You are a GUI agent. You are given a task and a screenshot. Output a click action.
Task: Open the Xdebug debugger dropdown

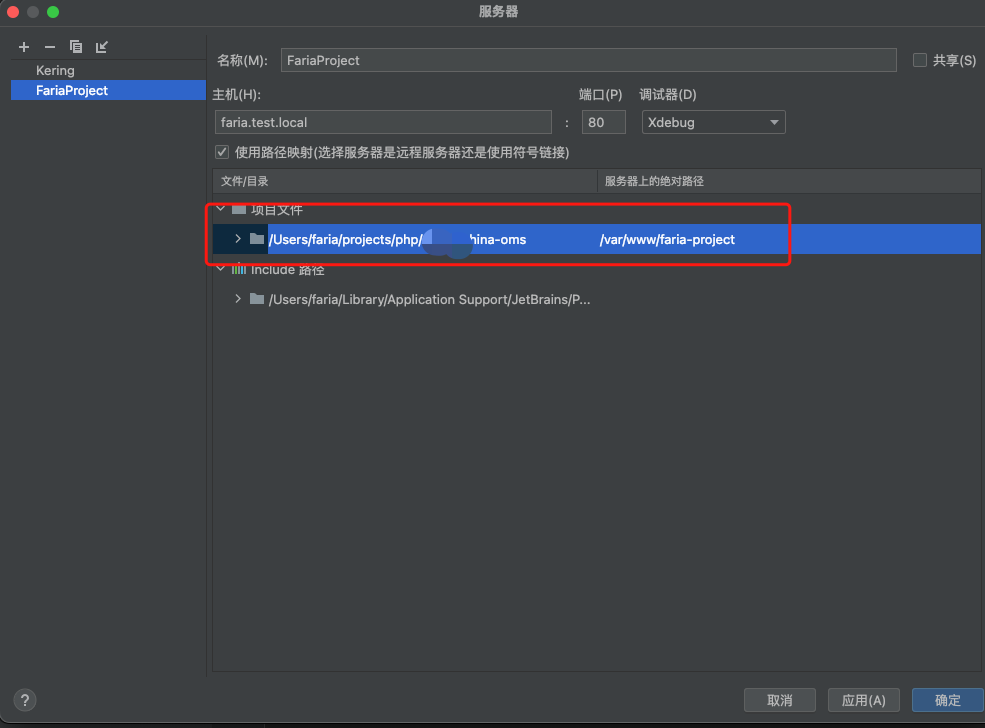(713, 122)
